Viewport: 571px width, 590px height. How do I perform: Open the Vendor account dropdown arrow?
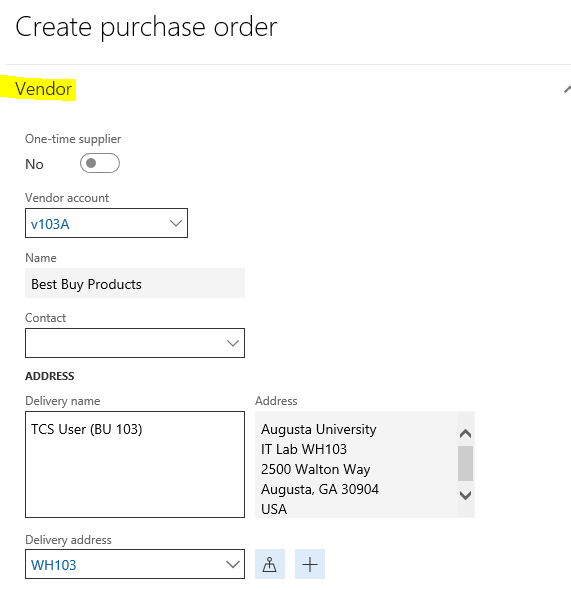[x=176, y=223]
